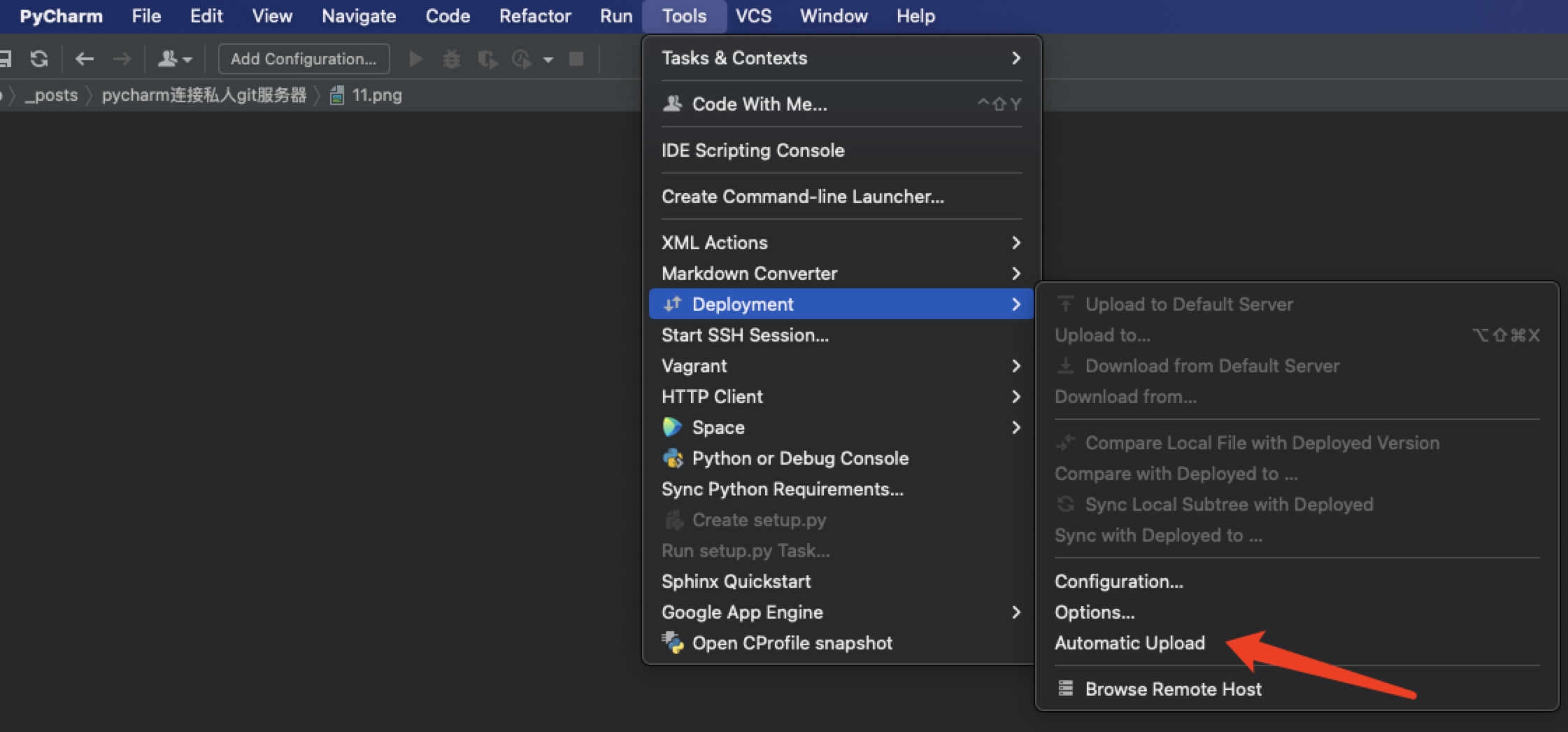The image size is (1568, 732).
Task: Open Deployment Options...
Action: [1297, 612]
